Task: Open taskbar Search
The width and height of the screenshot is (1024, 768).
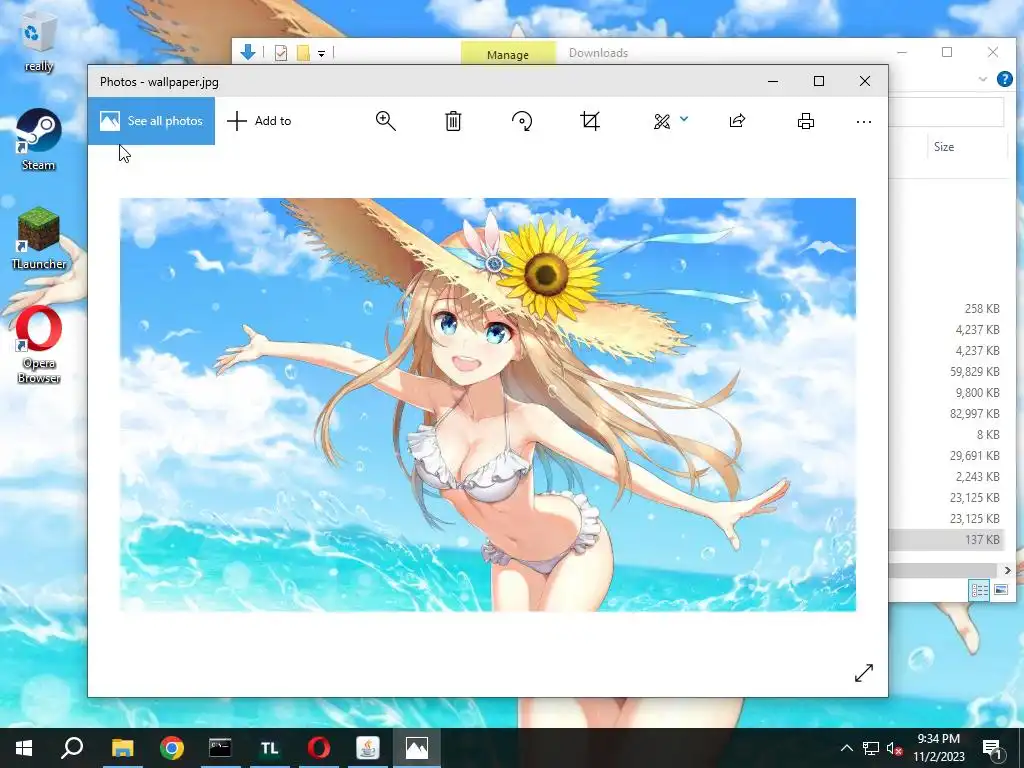Action: click(72, 748)
